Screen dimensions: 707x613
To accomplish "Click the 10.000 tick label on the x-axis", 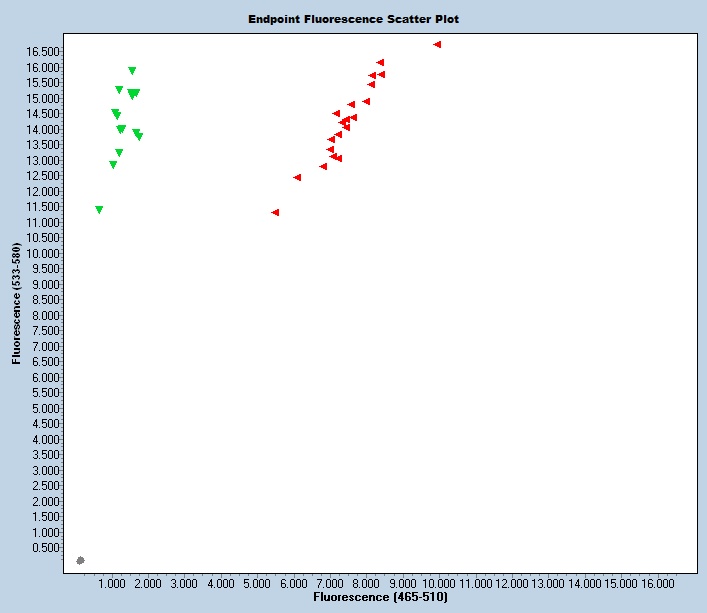I will click(x=439, y=582).
